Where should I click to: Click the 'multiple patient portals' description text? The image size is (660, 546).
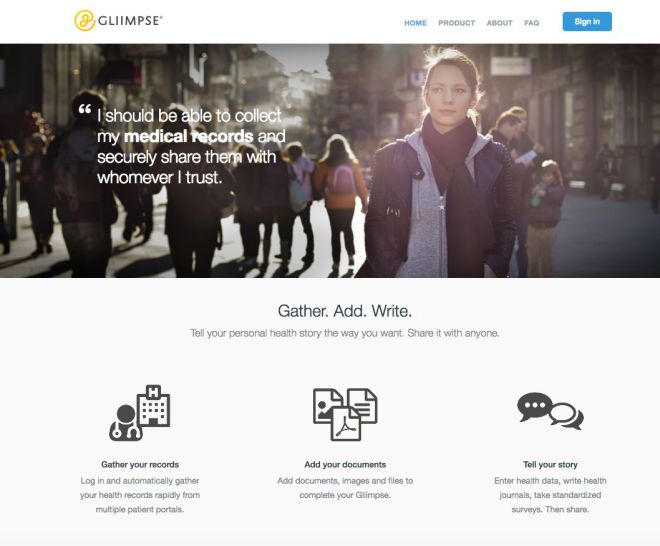(x=140, y=509)
